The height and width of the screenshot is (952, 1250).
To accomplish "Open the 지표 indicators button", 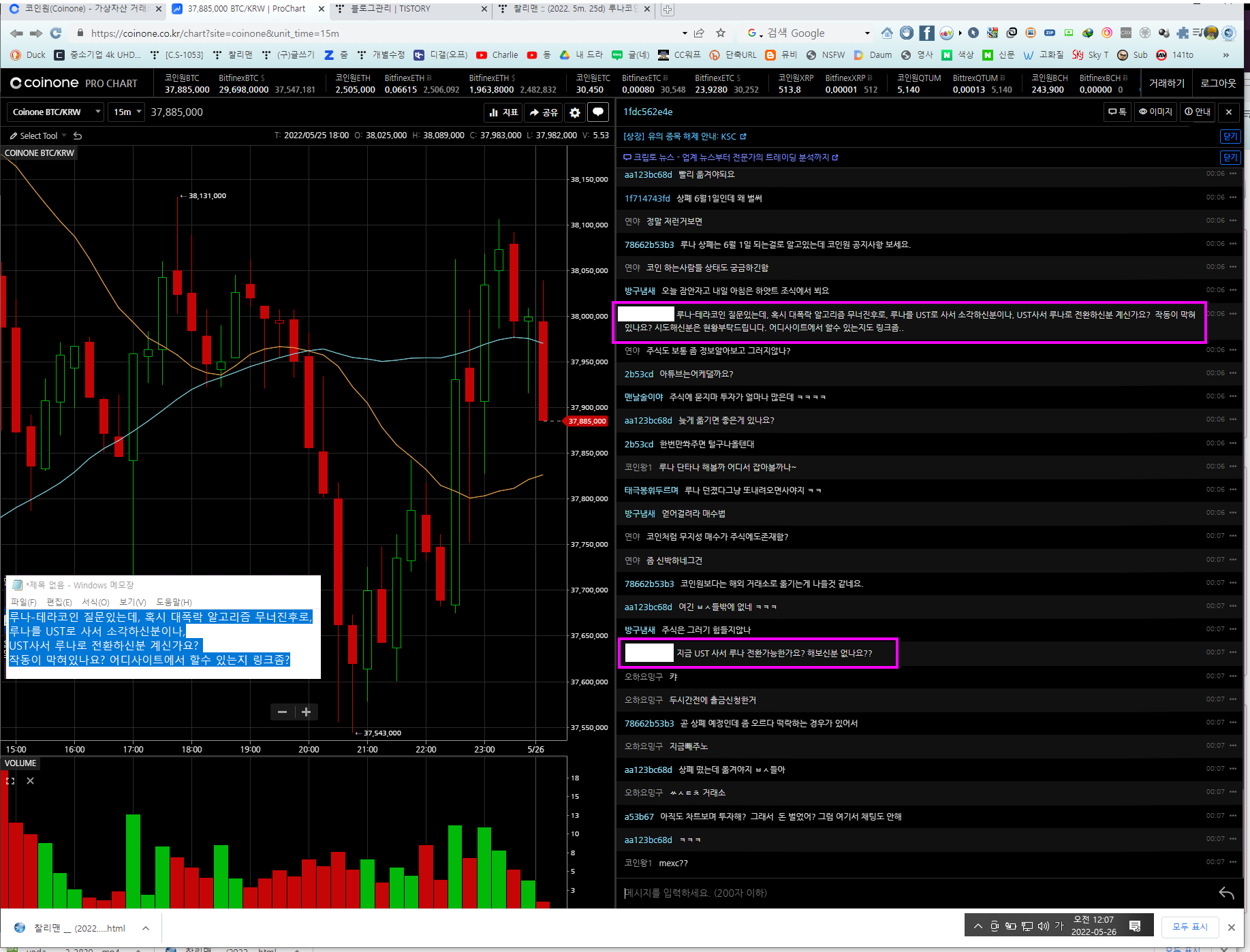I will tap(504, 112).
